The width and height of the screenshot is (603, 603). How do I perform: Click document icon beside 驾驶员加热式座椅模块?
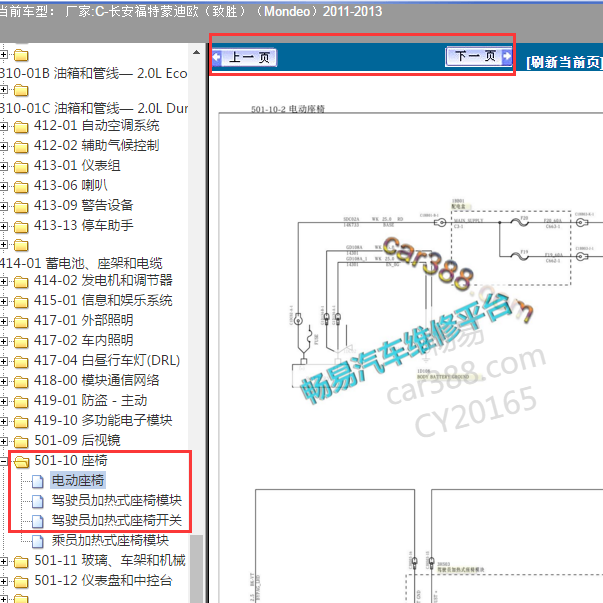click(x=37, y=501)
